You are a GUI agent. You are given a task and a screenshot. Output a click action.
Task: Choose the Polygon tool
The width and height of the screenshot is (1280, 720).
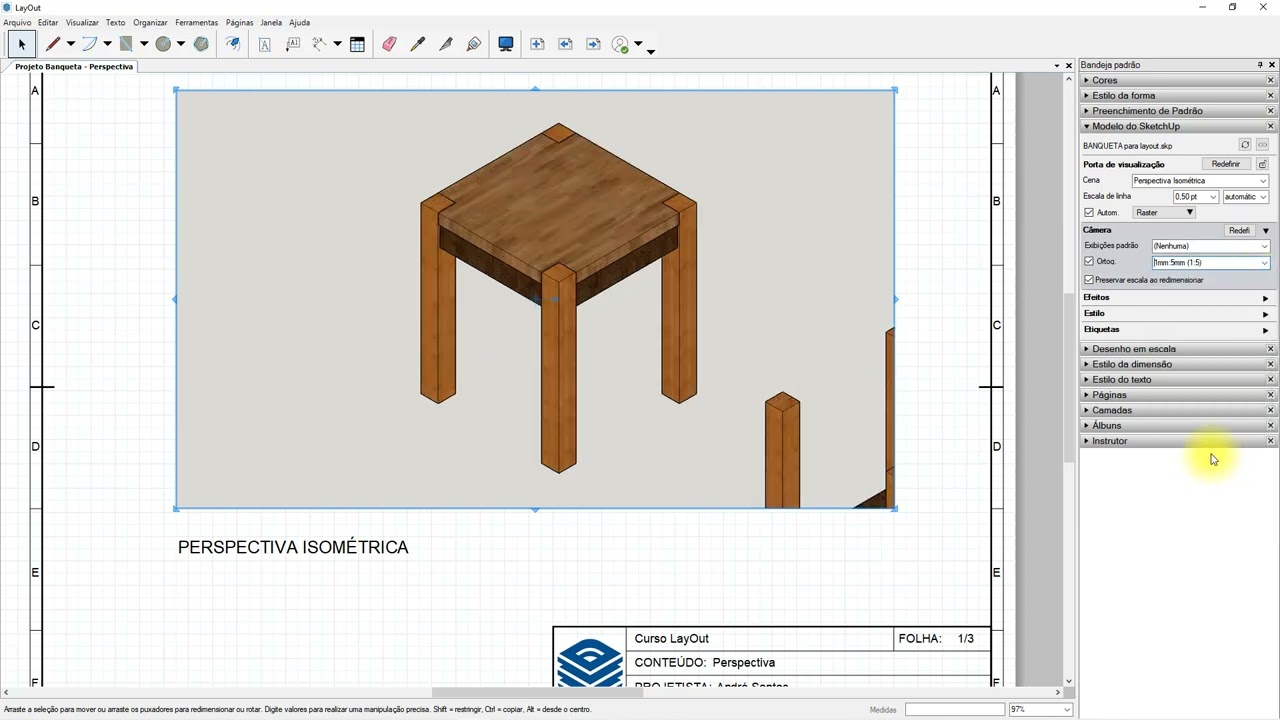[x=201, y=44]
